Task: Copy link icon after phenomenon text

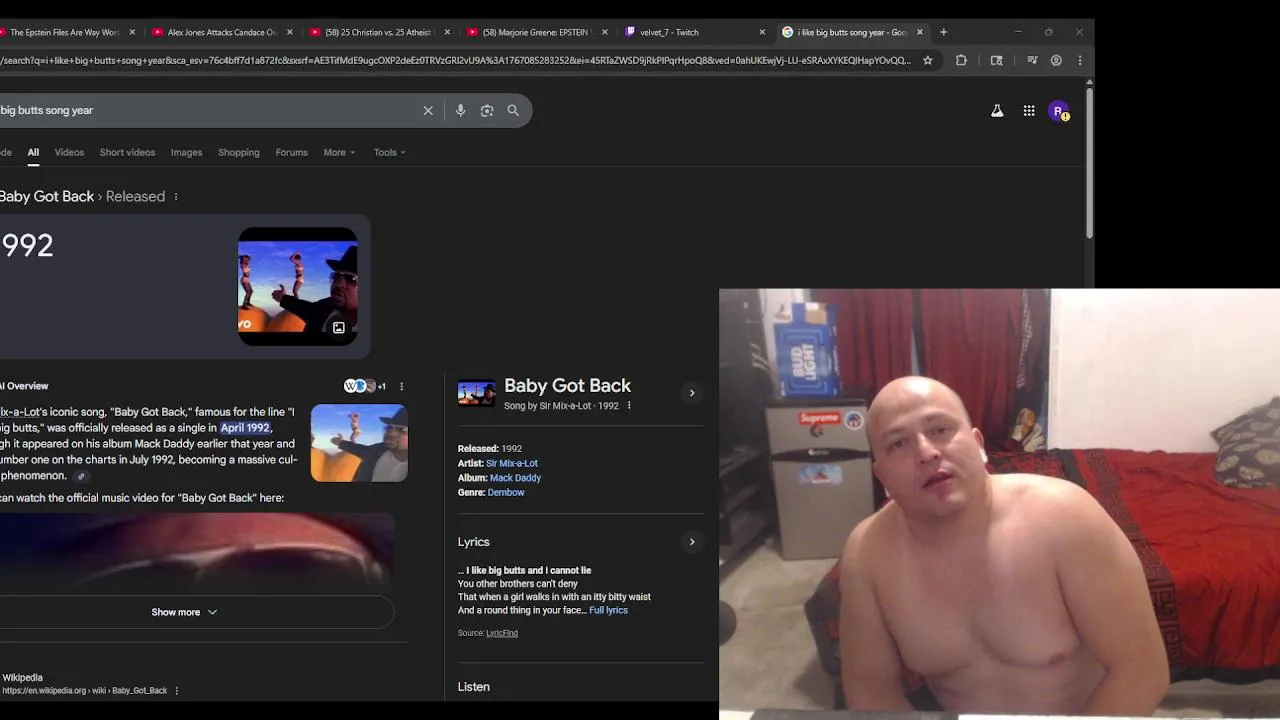Action: (x=81, y=476)
